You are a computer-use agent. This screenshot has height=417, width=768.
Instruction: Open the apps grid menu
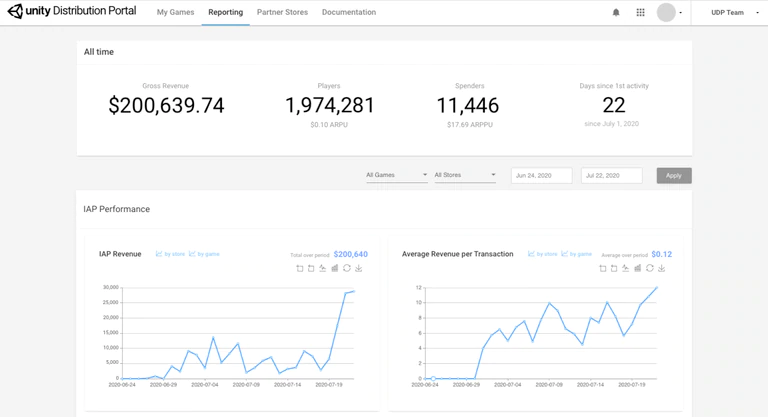point(640,12)
